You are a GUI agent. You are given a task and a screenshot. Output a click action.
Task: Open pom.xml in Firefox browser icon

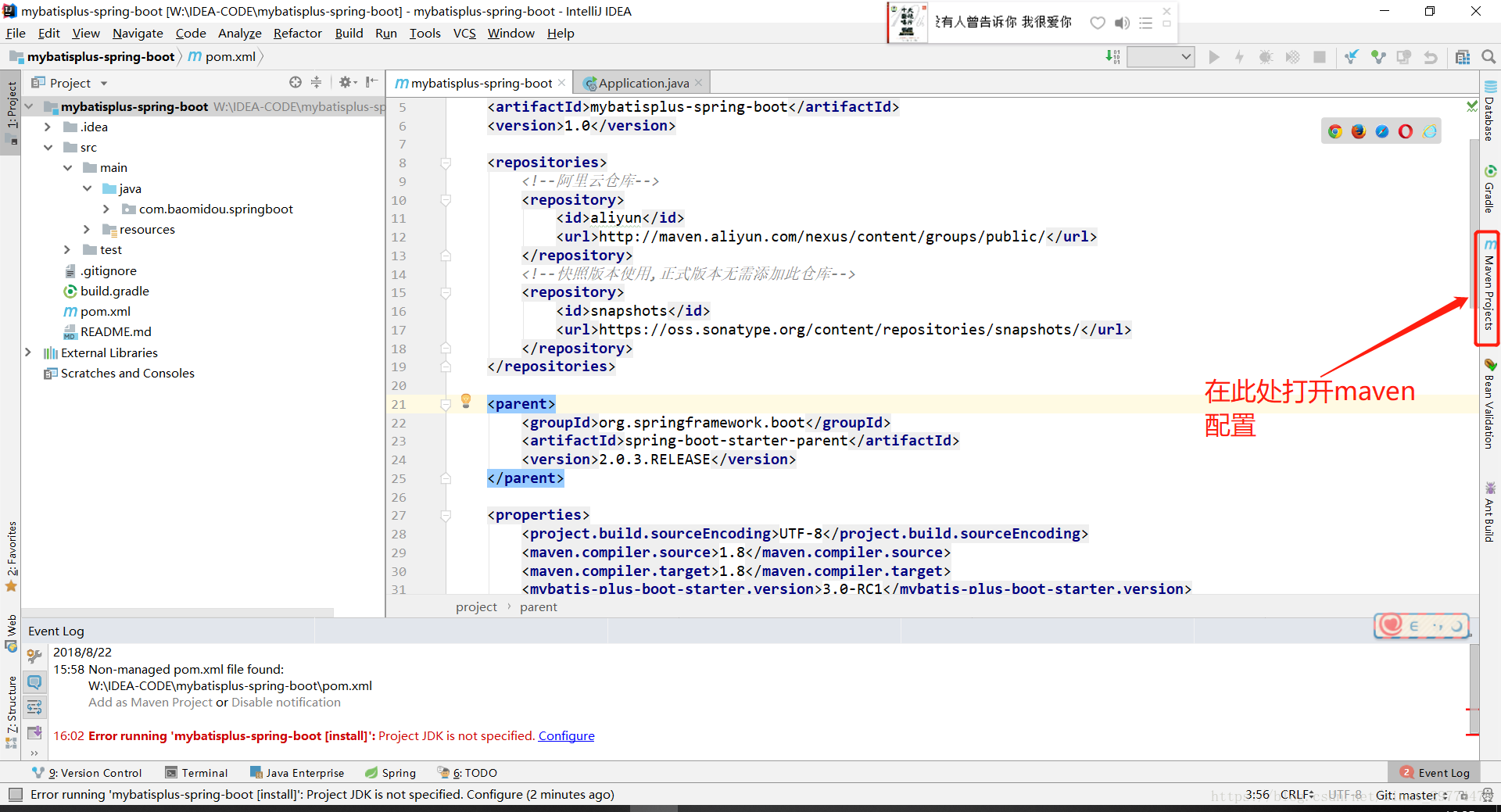click(1359, 131)
